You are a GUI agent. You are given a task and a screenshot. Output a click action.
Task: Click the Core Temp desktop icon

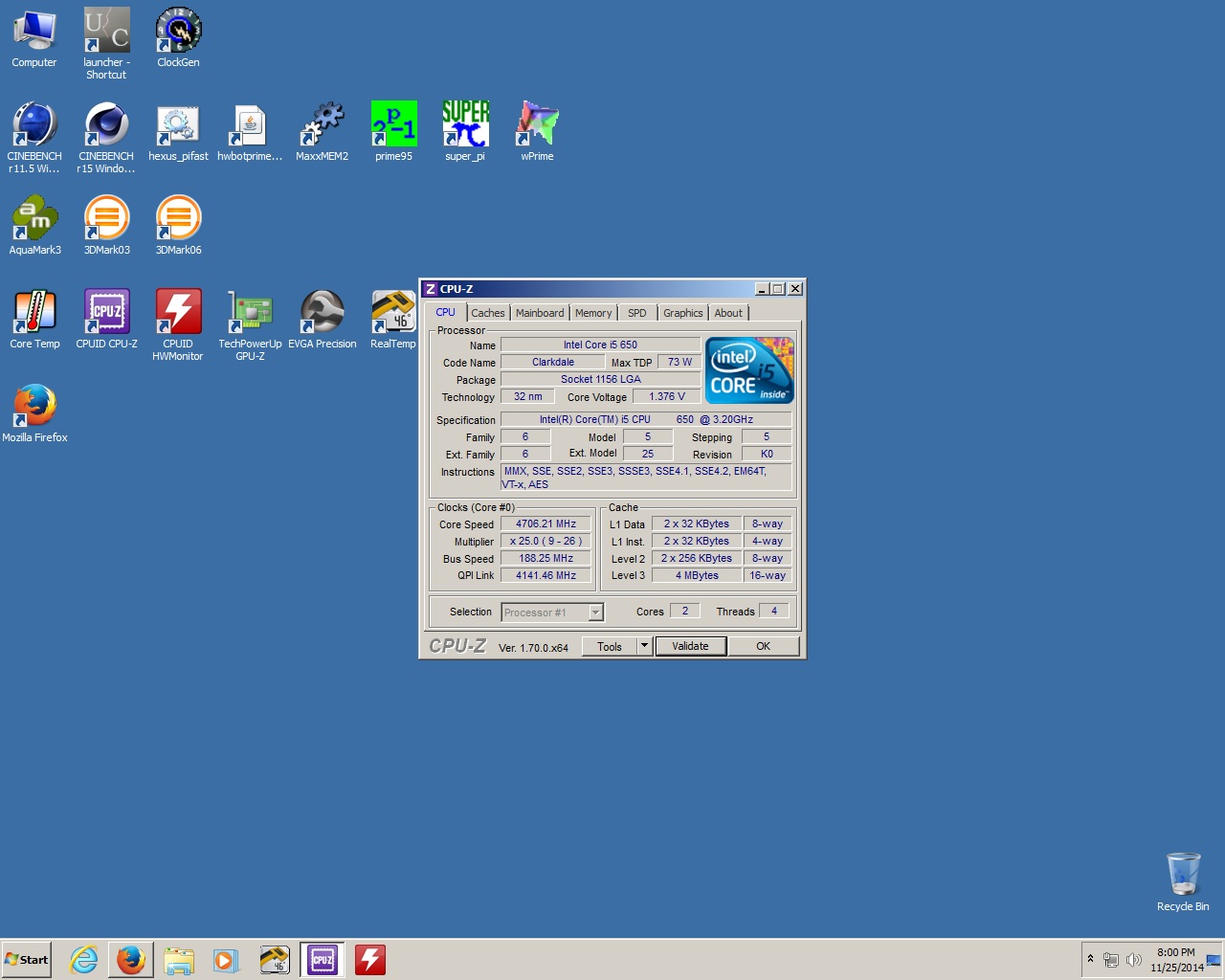34,320
